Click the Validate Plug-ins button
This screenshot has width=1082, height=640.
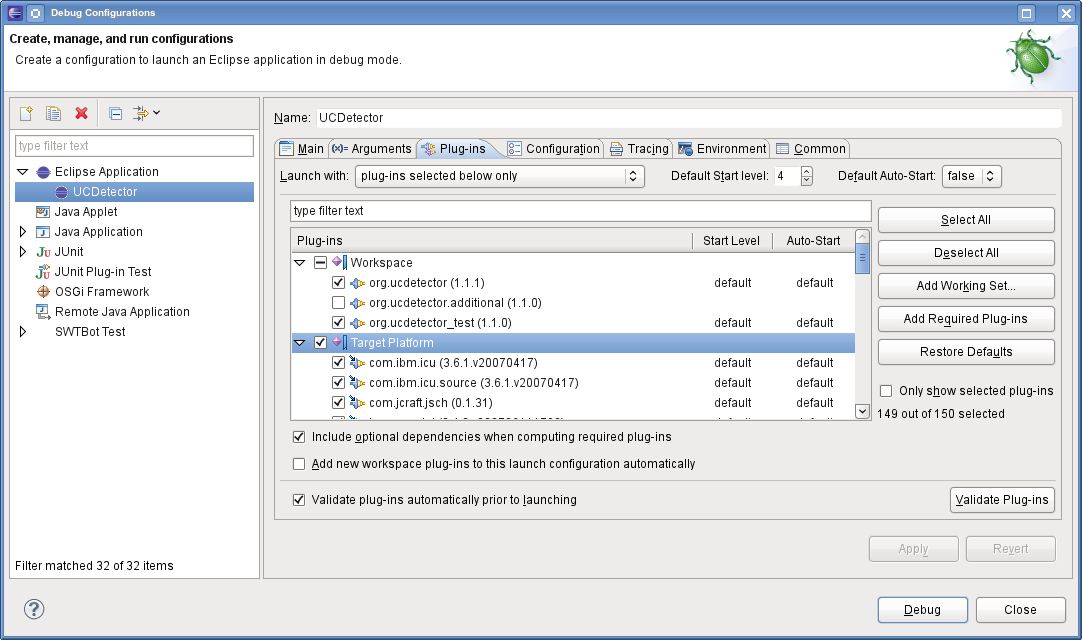1002,500
